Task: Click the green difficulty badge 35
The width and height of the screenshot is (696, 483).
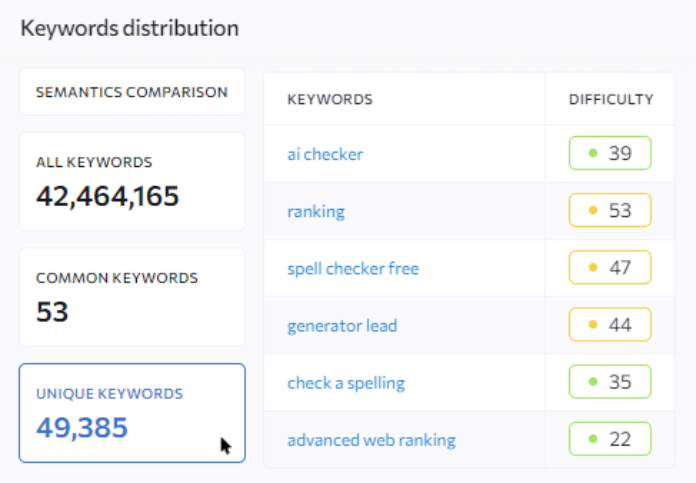Action: pos(610,381)
